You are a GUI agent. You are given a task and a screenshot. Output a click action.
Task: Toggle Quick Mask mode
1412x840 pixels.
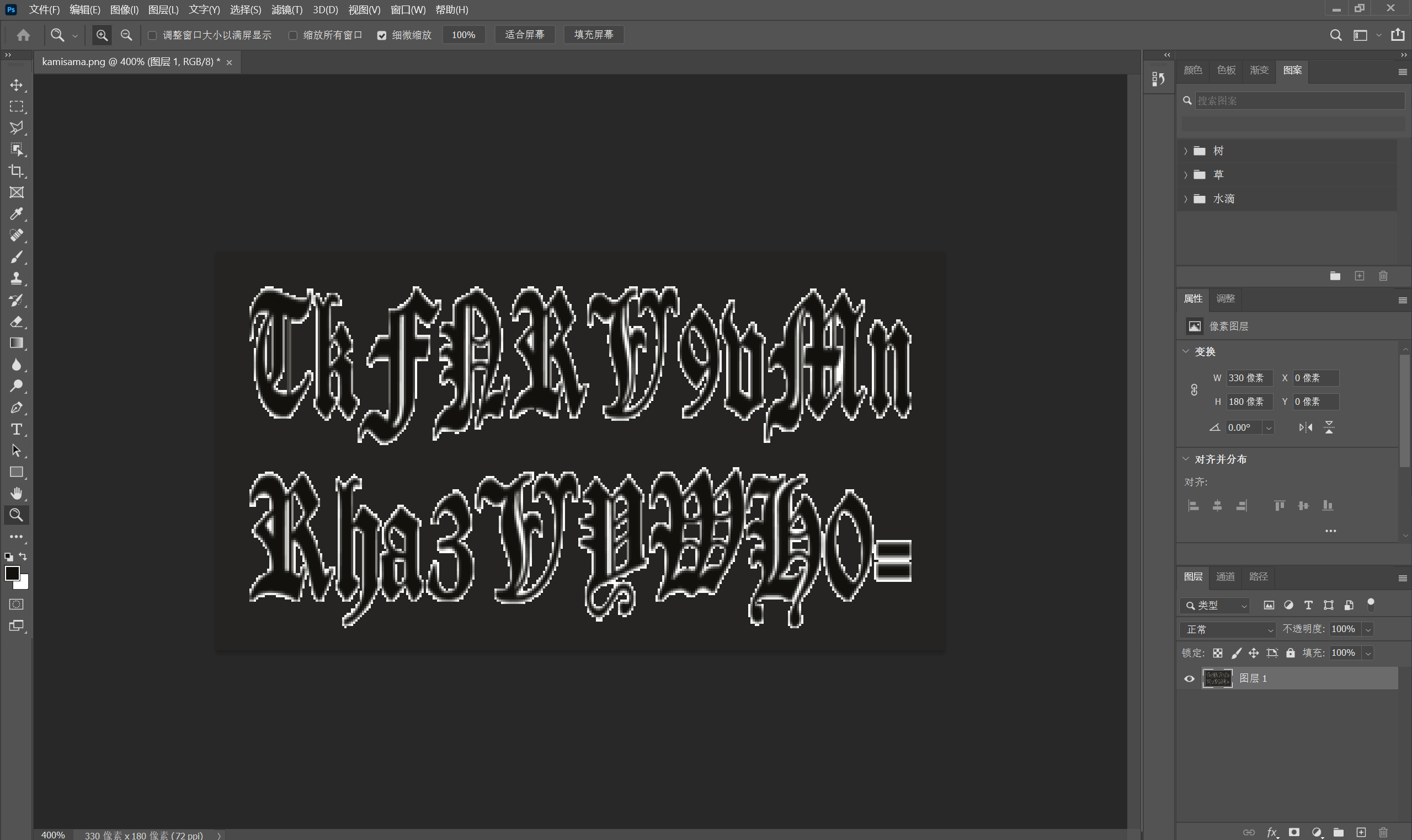tap(17, 604)
